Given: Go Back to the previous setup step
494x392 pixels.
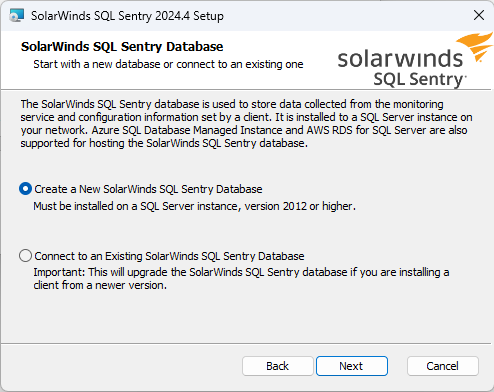Looking at the screenshot, I should [x=278, y=366].
